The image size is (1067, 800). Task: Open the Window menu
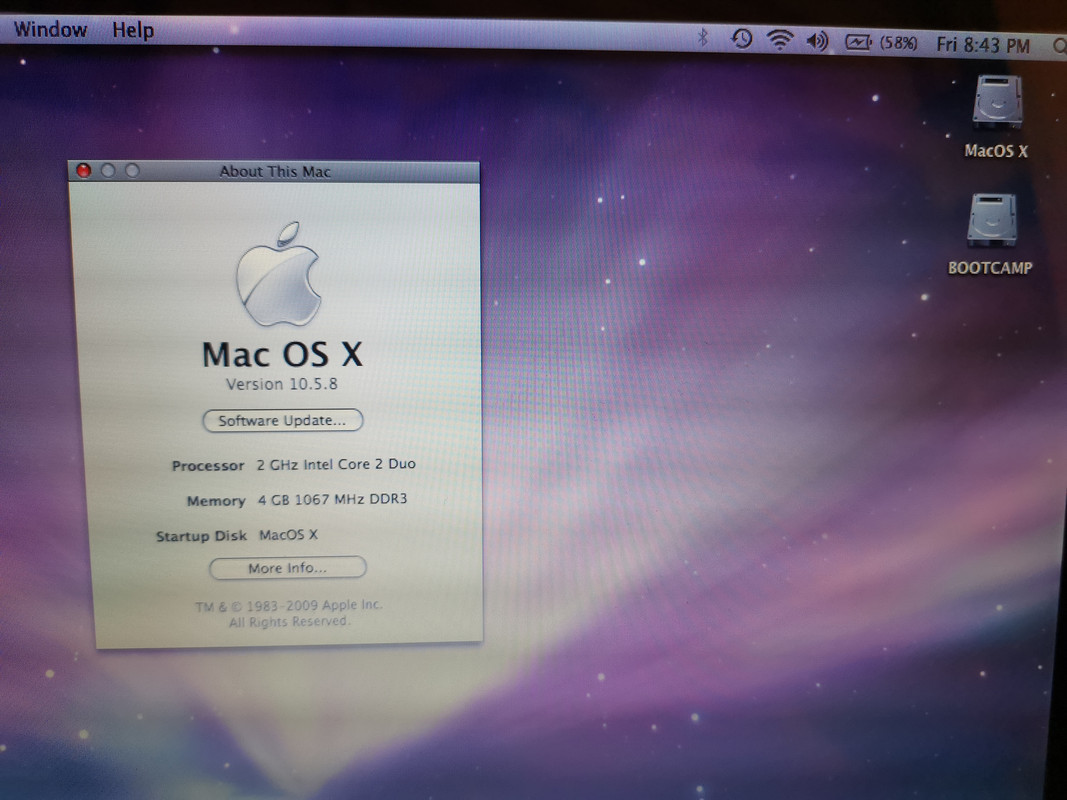(x=50, y=30)
